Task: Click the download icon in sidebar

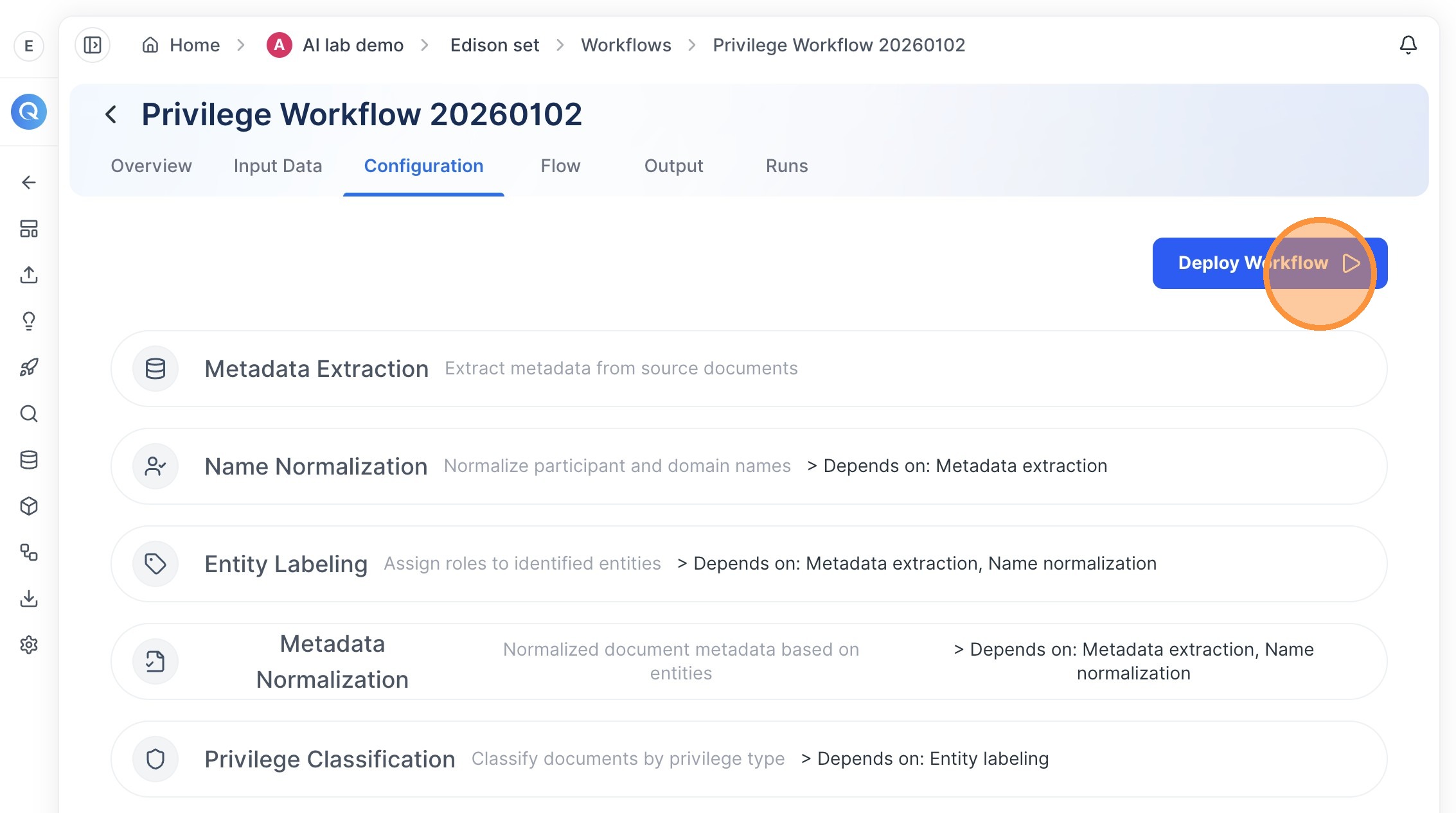Action: coord(29,599)
